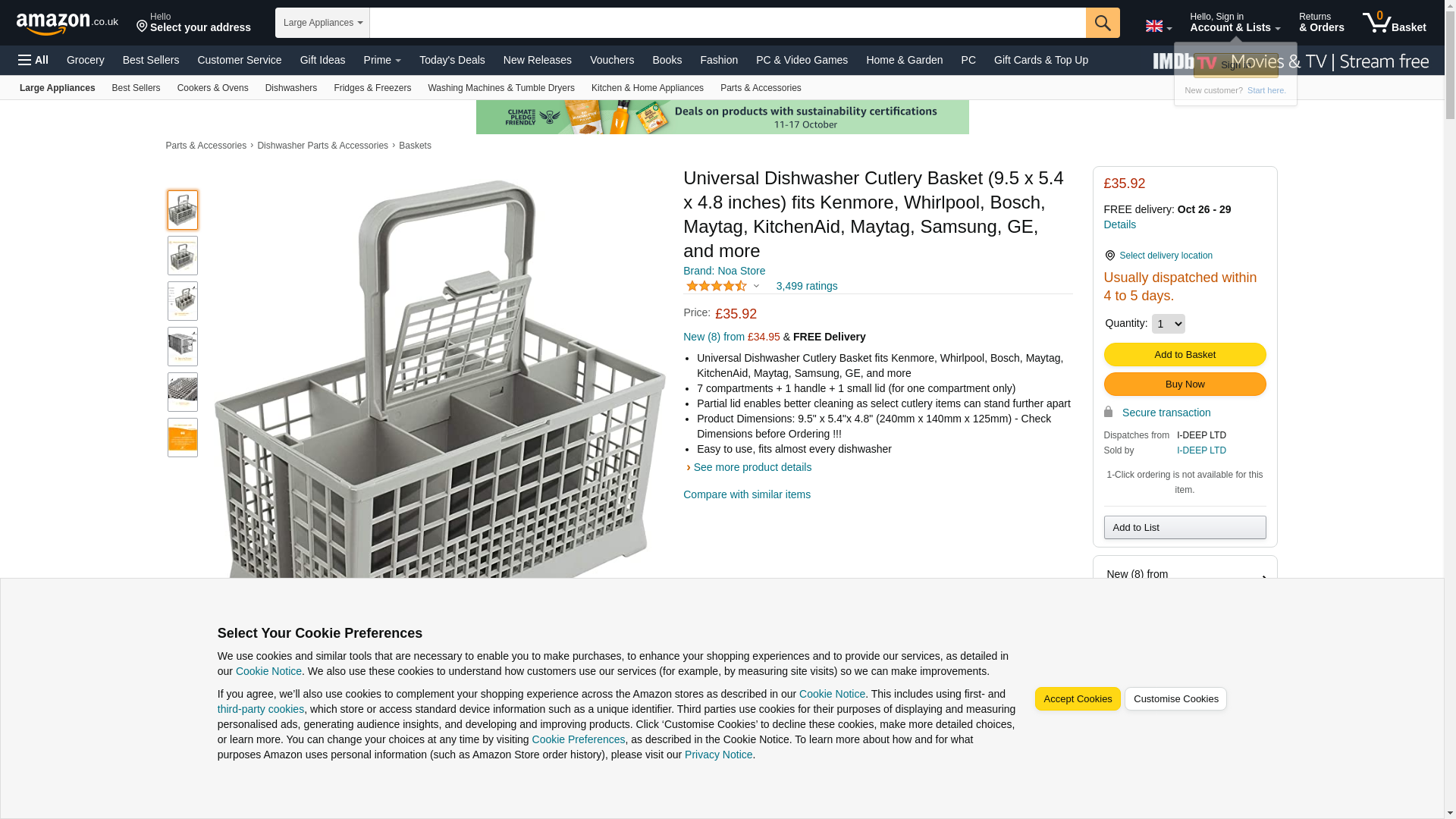This screenshot has width=1456, height=819.
Task: Click the Customise Cookies button
Action: tap(1175, 699)
